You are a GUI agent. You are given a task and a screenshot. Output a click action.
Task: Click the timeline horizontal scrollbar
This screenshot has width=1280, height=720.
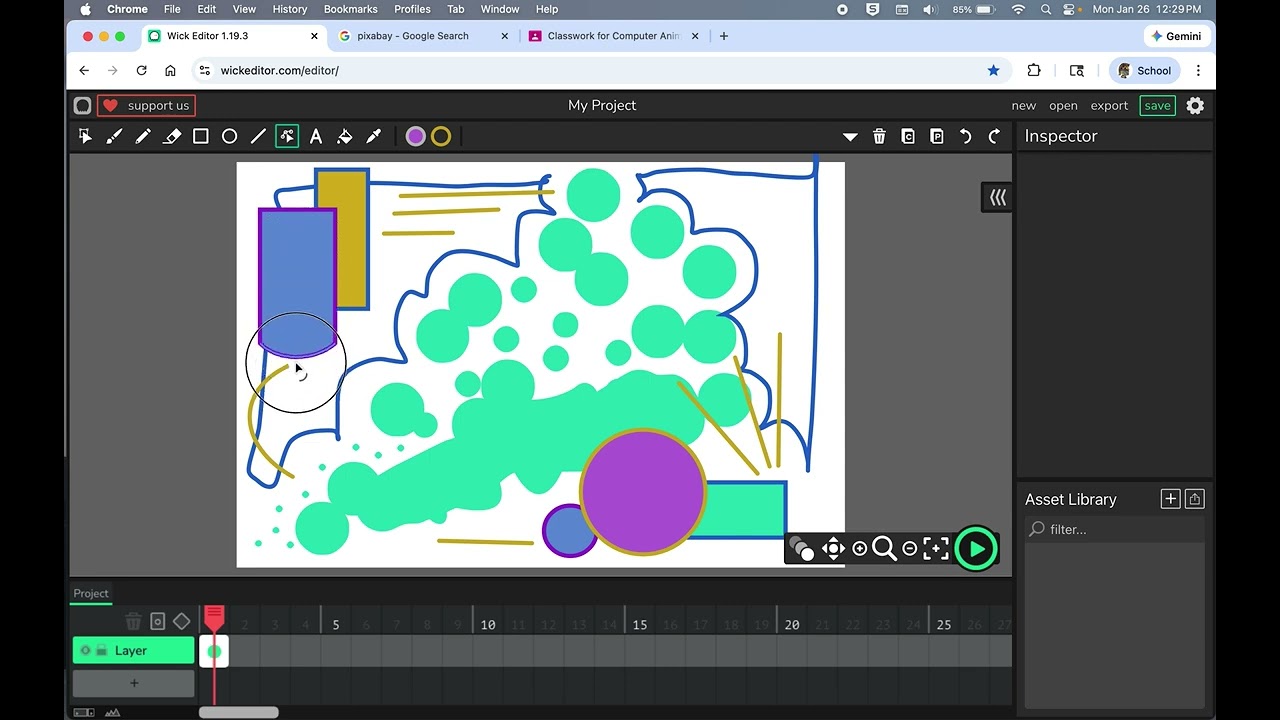(239, 712)
